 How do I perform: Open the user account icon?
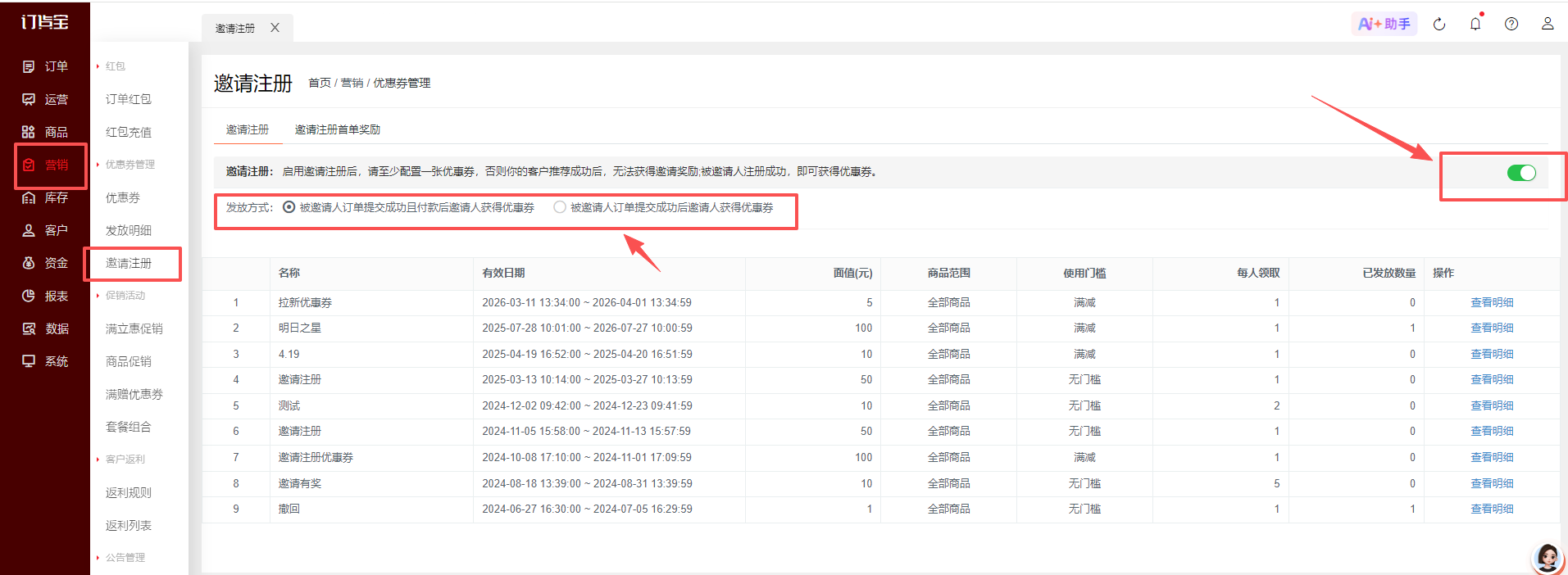point(1548,24)
